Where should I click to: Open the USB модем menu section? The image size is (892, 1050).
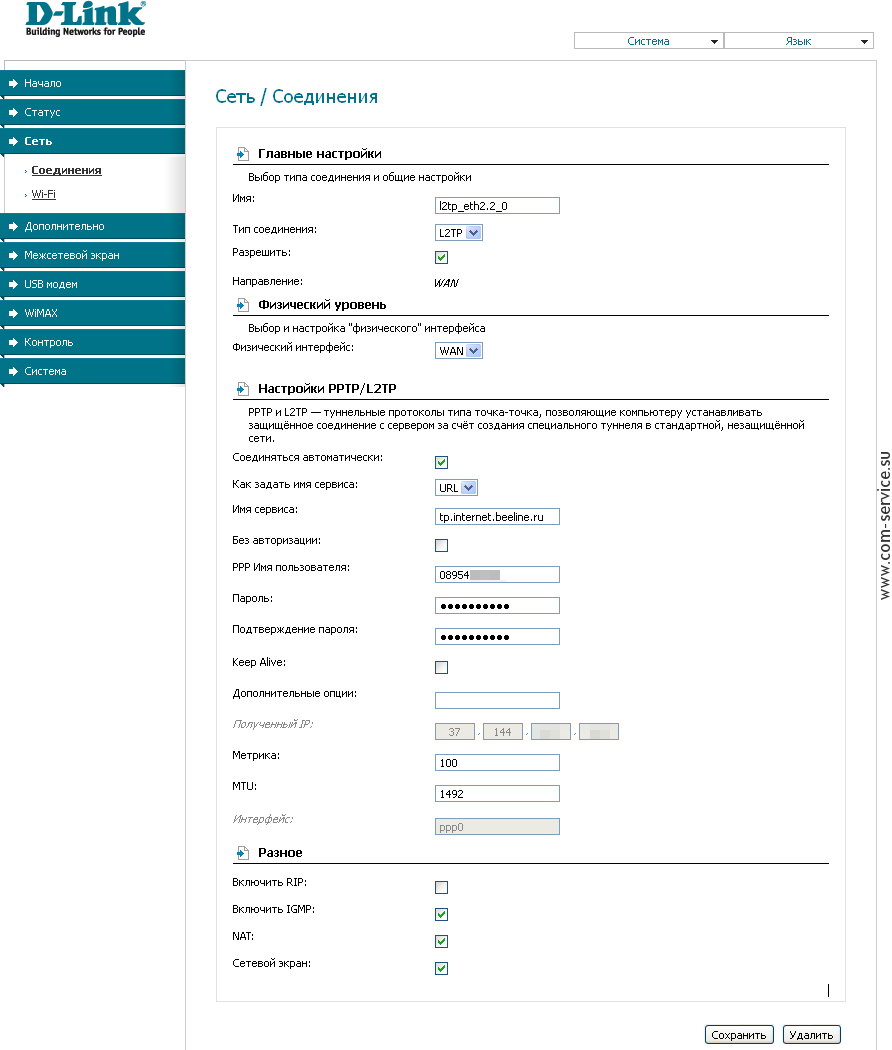pos(94,284)
